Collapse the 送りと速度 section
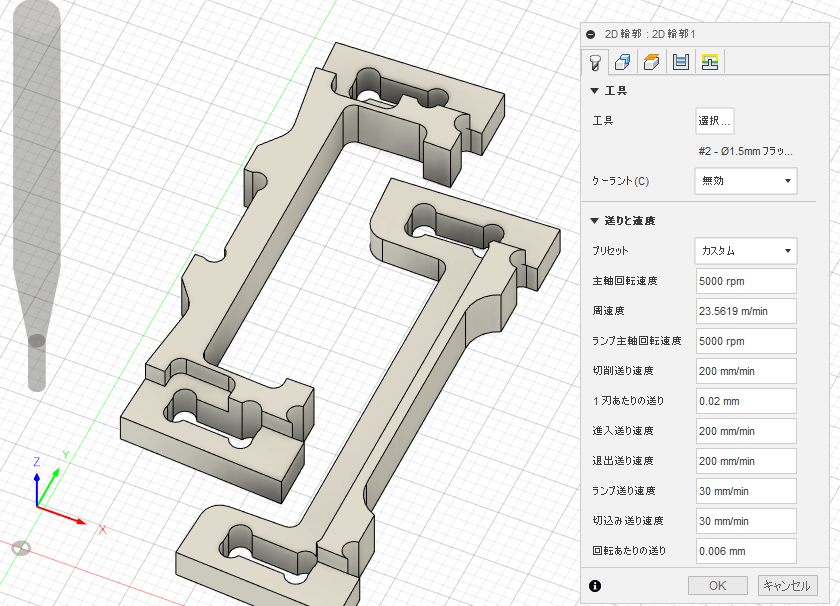 pos(594,221)
